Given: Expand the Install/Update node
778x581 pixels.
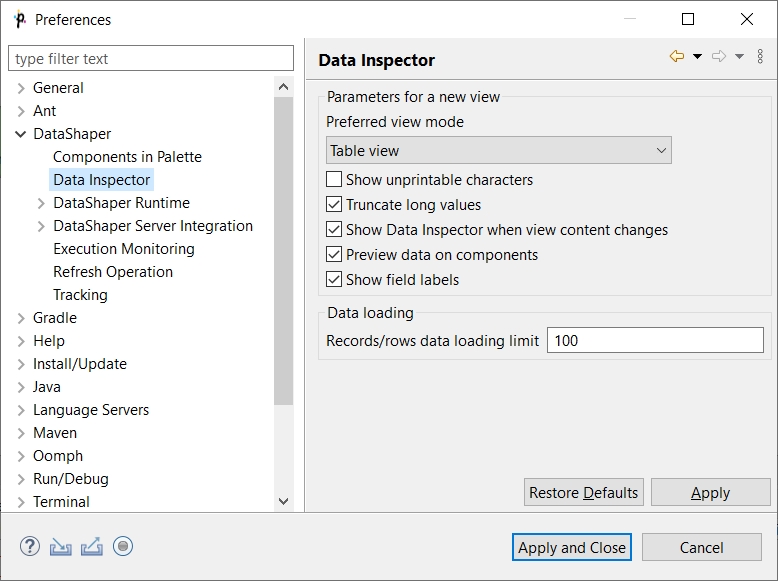Looking at the screenshot, I should pyautogui.click(x=21, y=364).
